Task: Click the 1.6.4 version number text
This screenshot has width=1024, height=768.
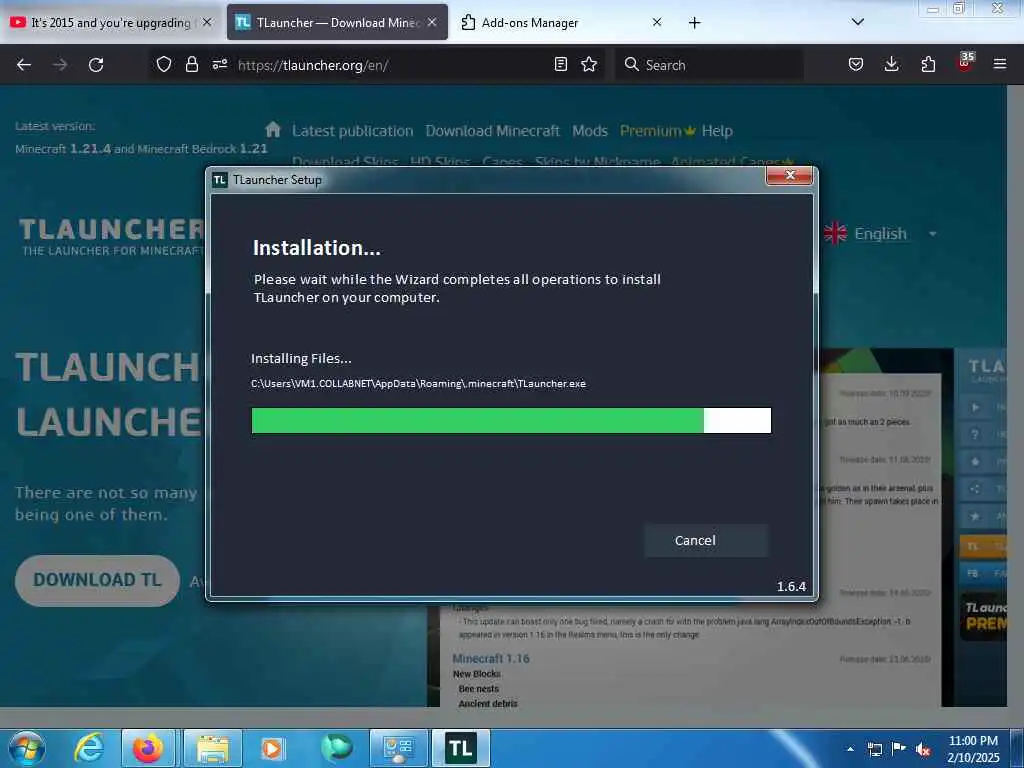Action: pyautogui.click(x=791, y=586)
